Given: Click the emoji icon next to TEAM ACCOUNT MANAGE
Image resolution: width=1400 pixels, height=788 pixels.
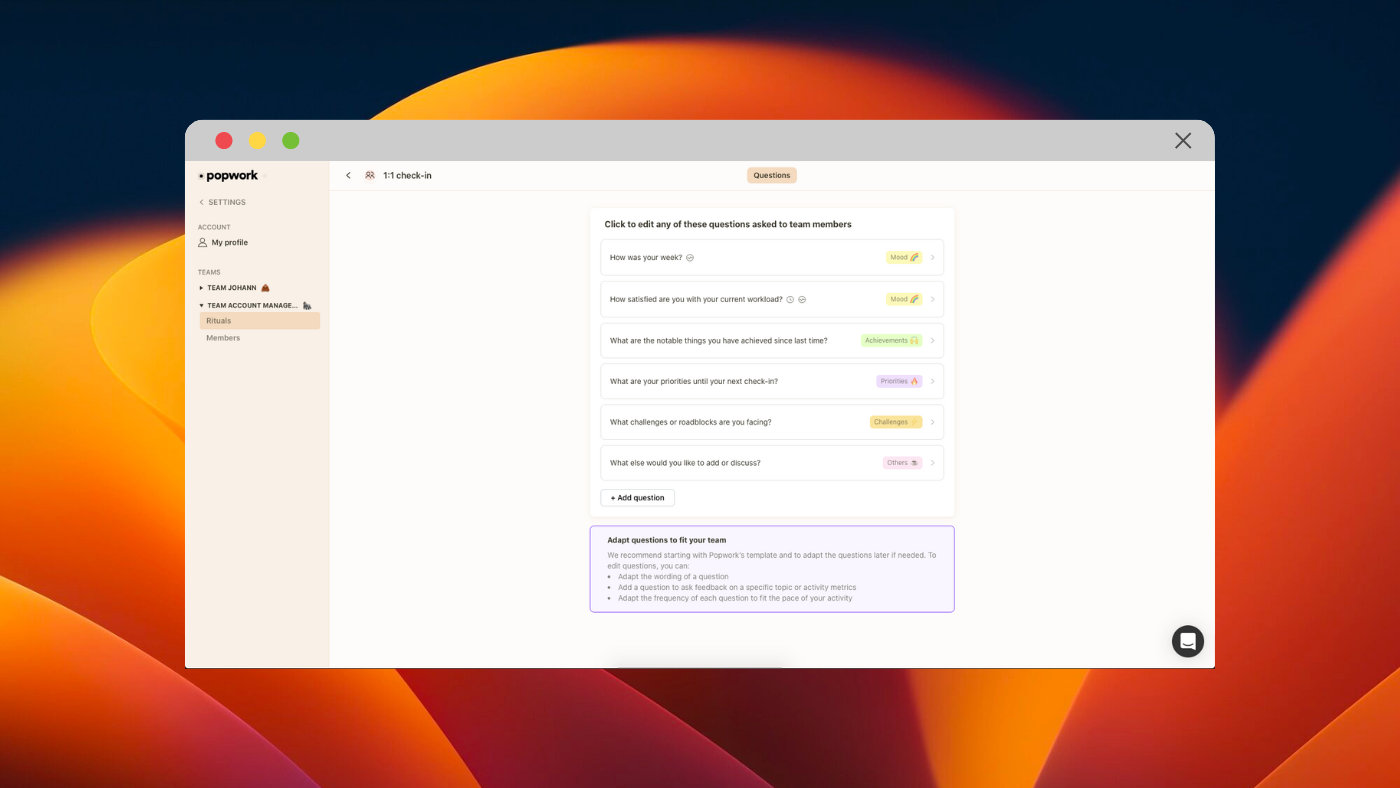Looking at the screenshot, I should [306, 304].
